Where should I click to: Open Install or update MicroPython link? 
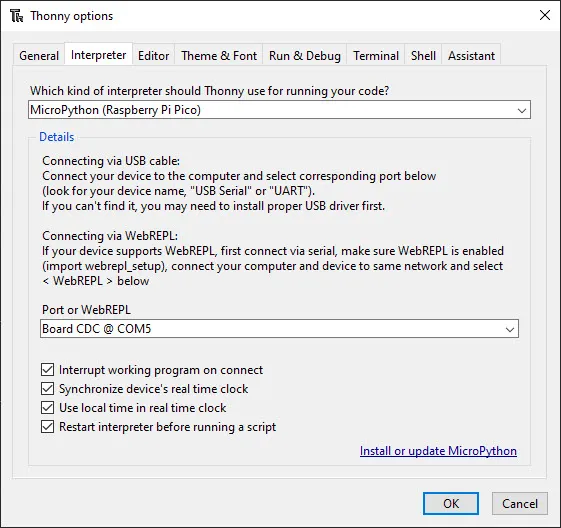pyautogui.click(x=438, y=451)
